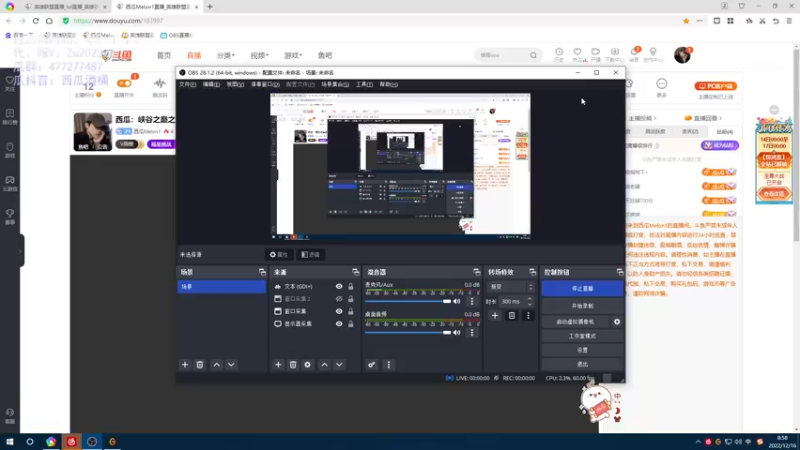This screenshot has width=800, height=450.
Task: Lock the 文本 (GDI+) source
Action: pyautogui.click(x=351, y=287)
